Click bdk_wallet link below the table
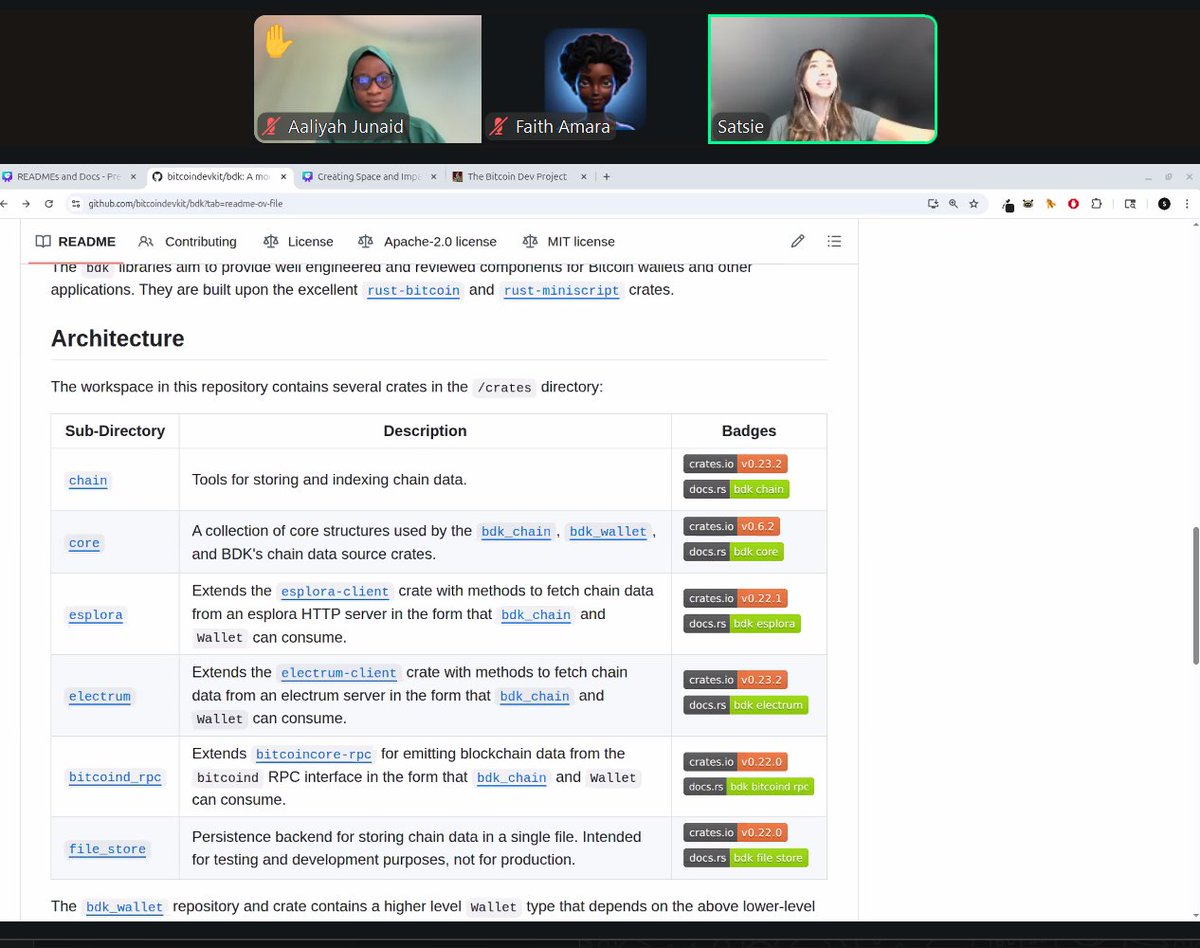 click(x=125, y=906)
